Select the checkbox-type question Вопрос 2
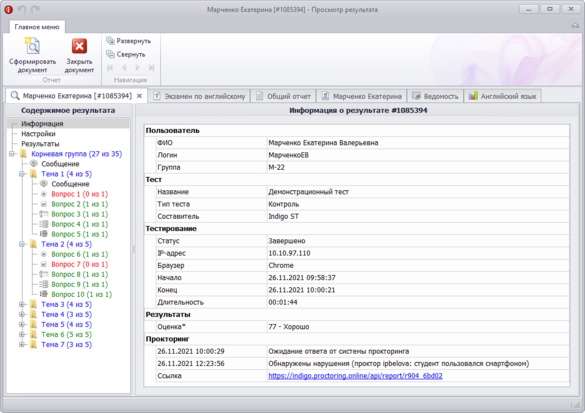The height and width of the screenshot is (413, 585). pyautogui.click(x=79, y=204)
